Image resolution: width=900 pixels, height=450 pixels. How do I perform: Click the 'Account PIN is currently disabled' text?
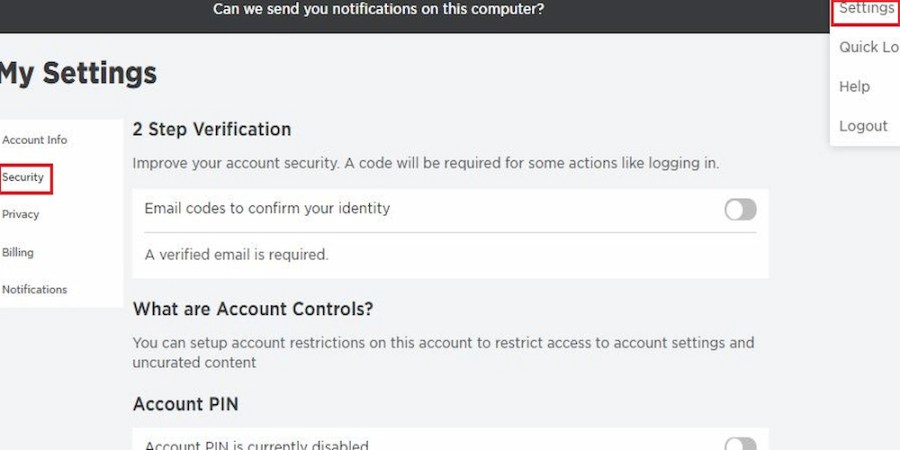(256, 445)
